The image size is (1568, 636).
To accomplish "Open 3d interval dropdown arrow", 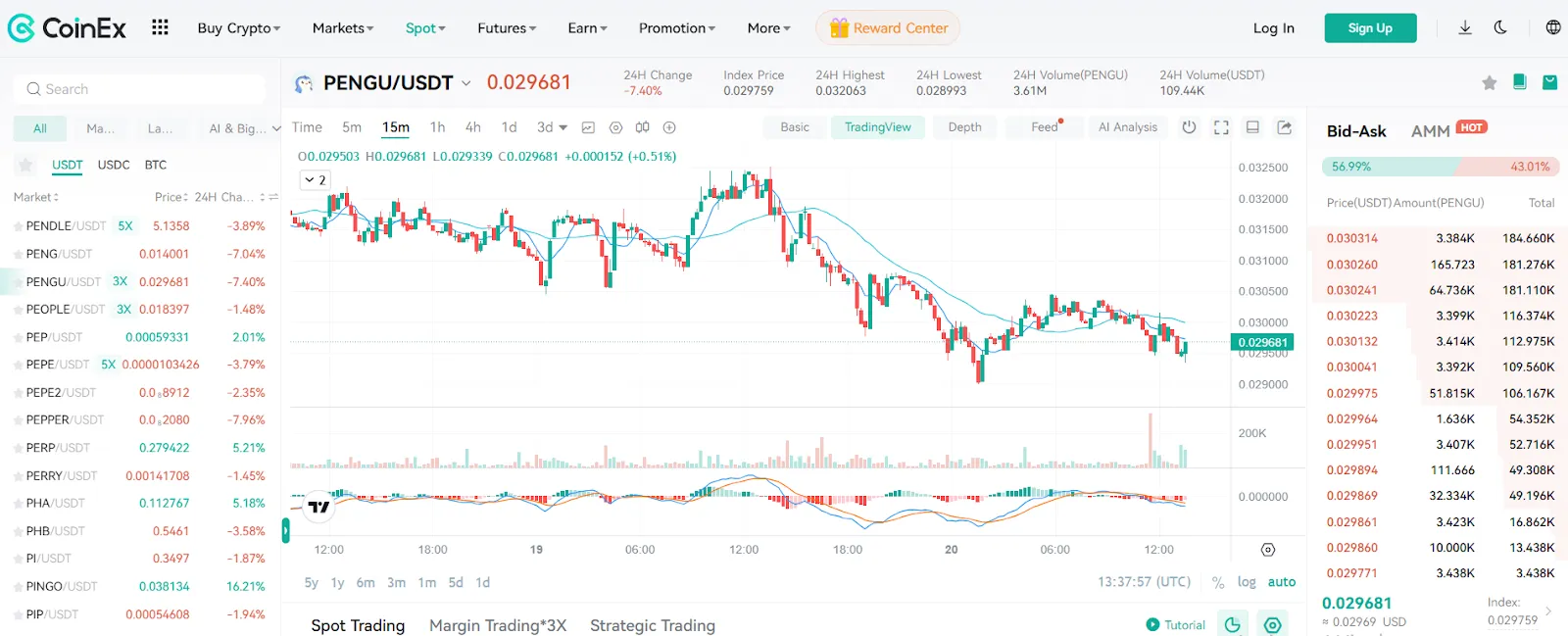I will (x=563, y=127).
